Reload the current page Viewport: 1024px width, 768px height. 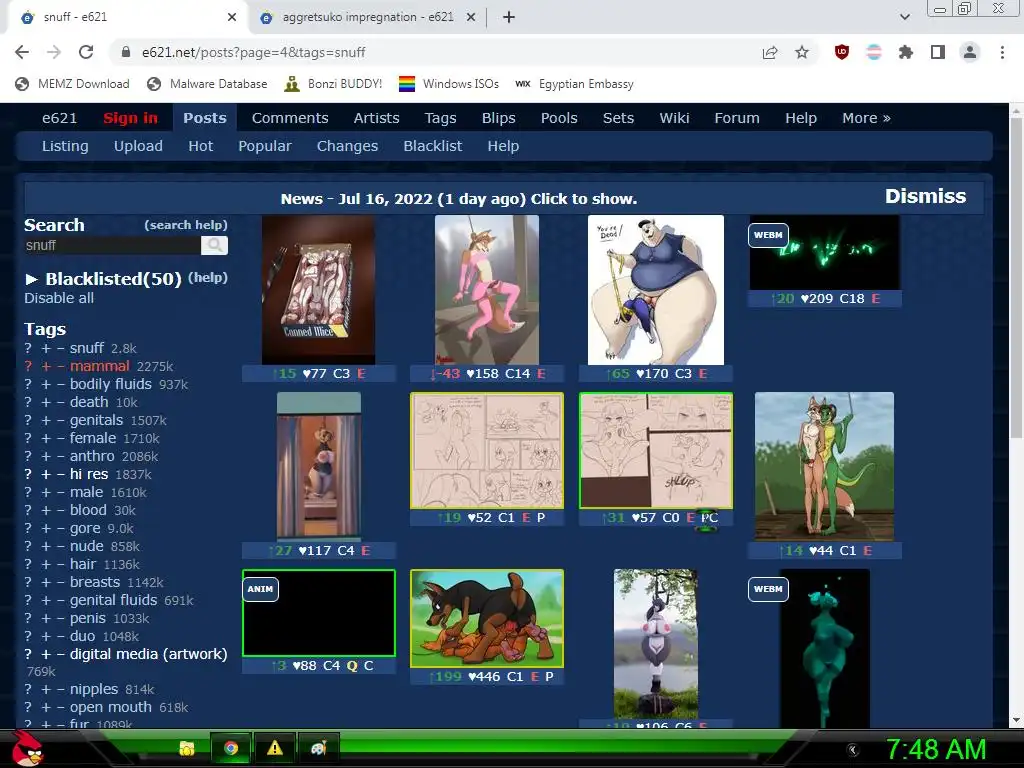pyautogui.click(x=86, y=52)
